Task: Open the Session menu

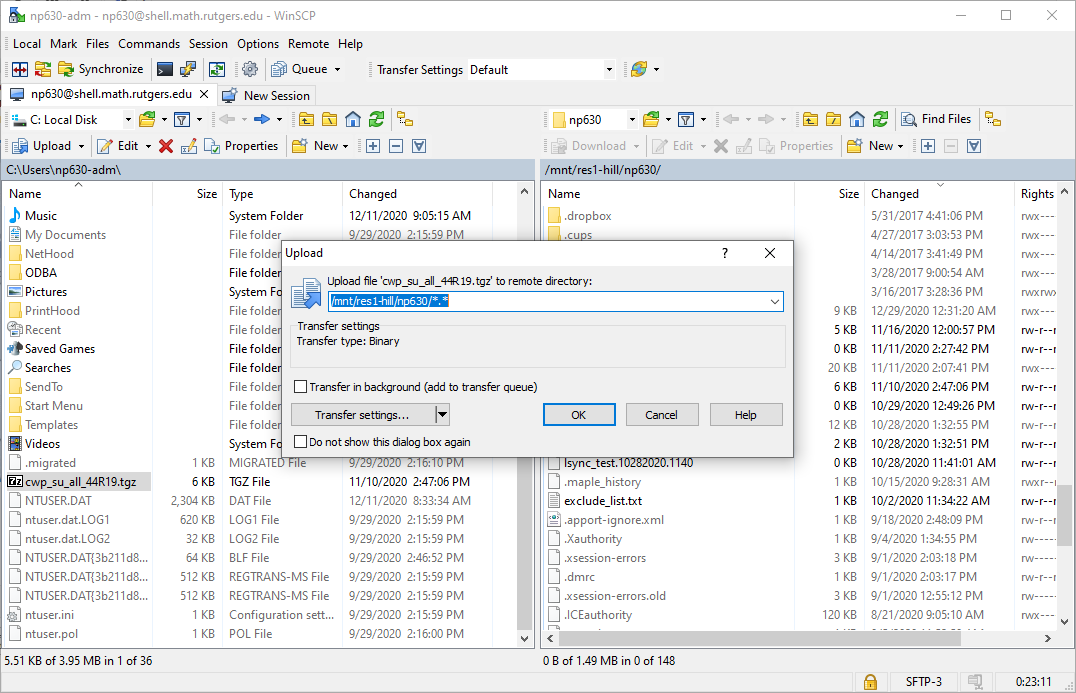Action: point(208,44)
